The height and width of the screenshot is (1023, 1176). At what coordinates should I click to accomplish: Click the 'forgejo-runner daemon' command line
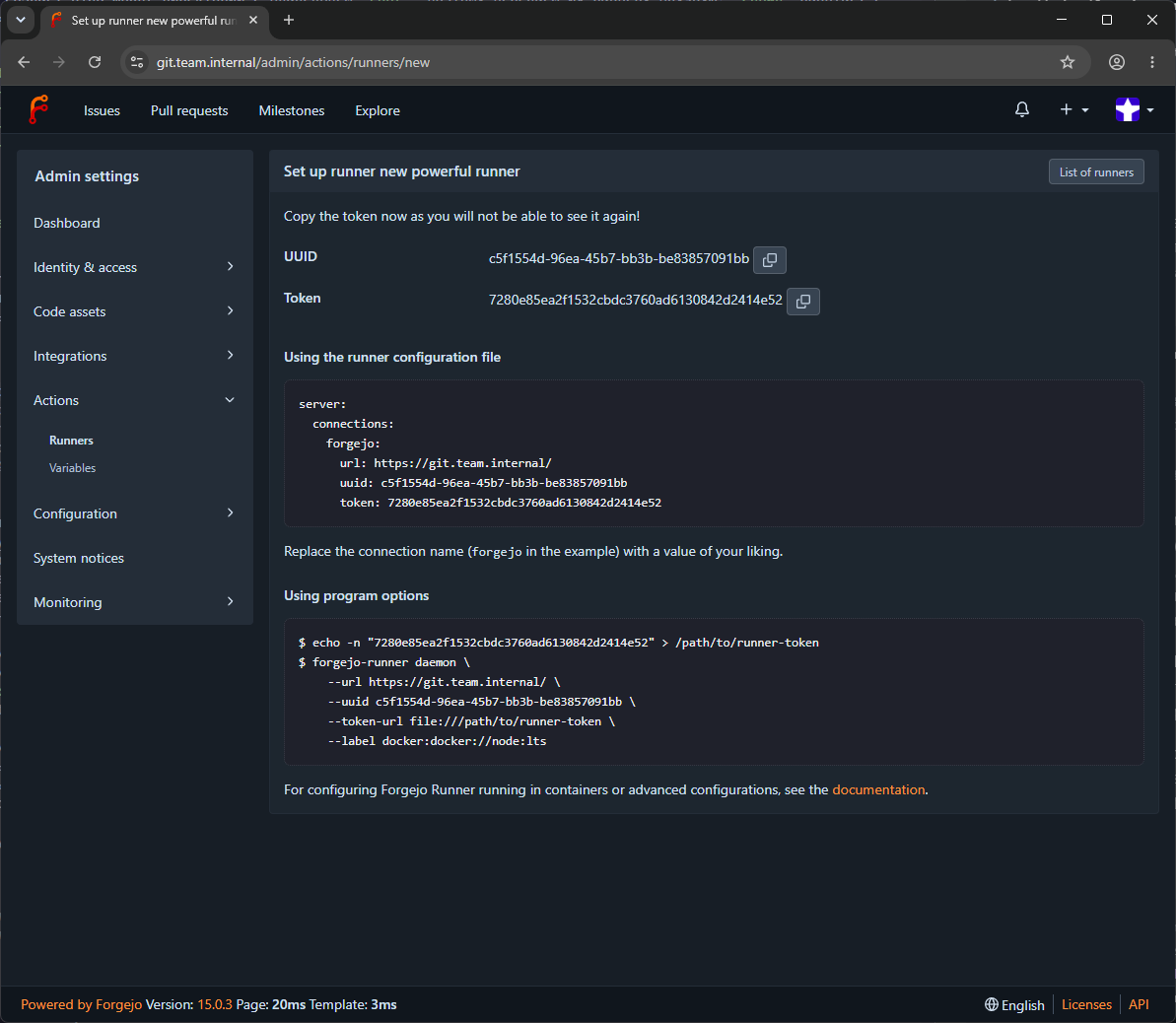384,662
